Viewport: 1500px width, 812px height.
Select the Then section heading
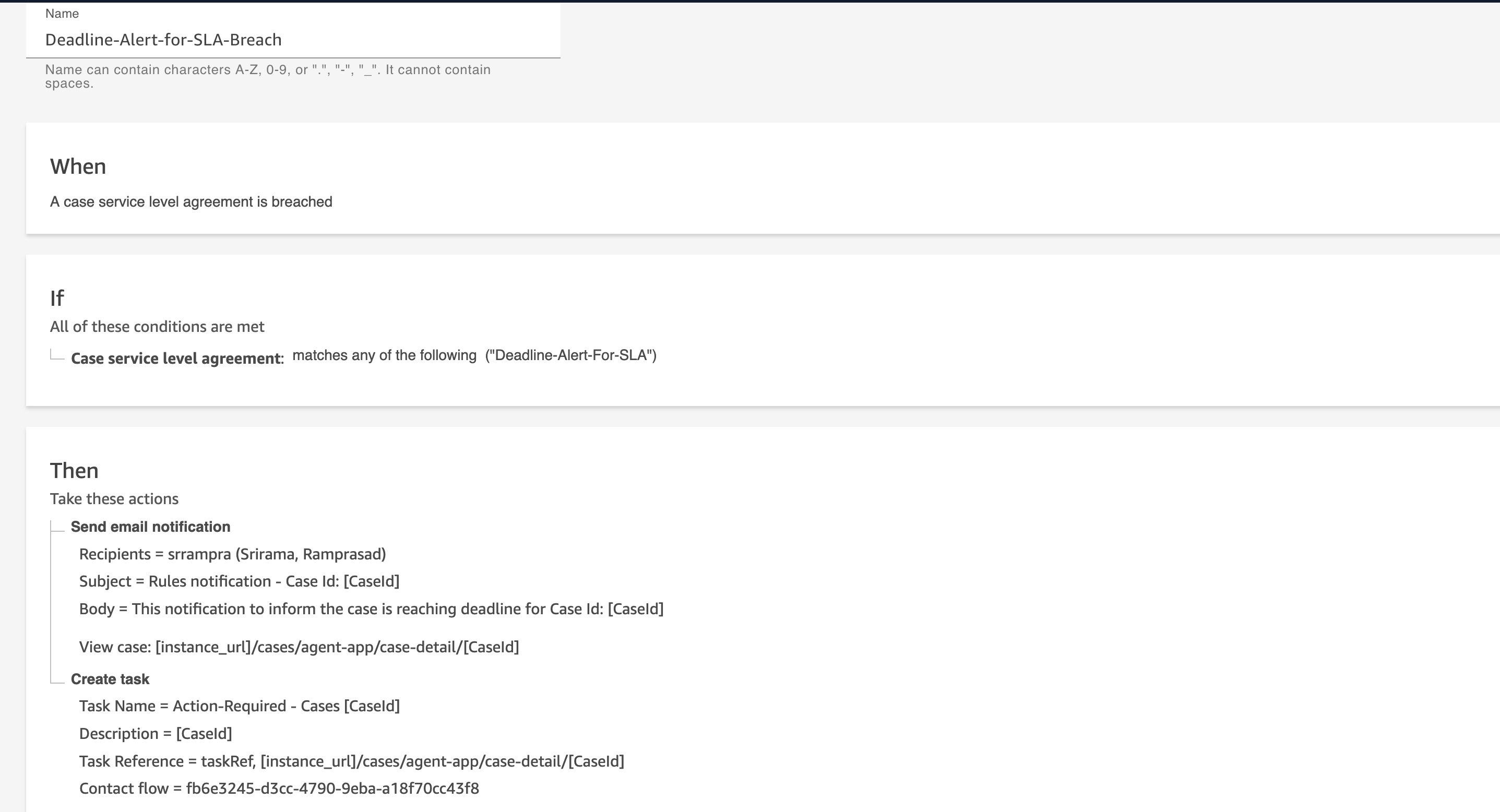coord(74,470)
